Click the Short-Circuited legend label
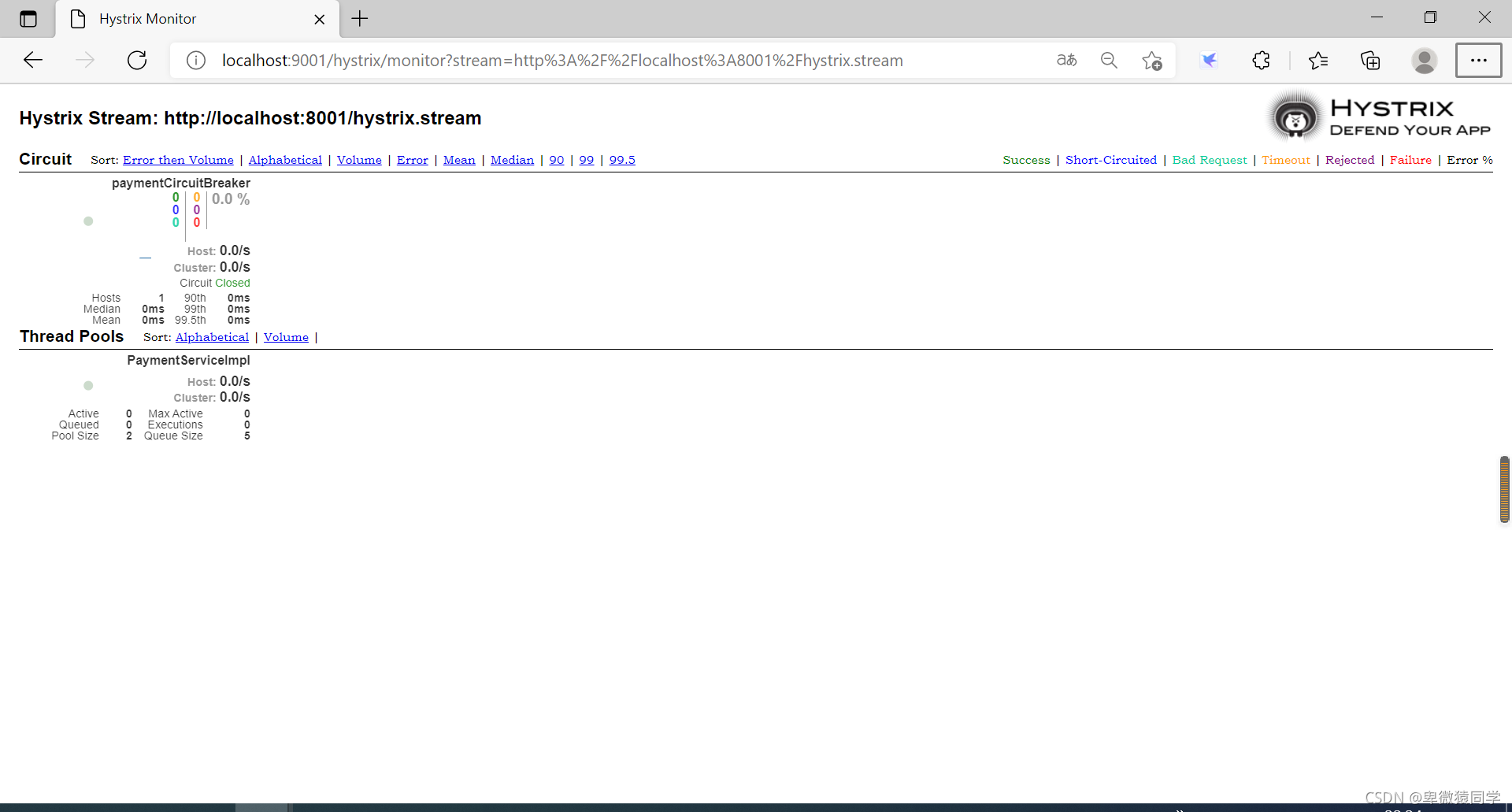 [x=1111, y=160]
